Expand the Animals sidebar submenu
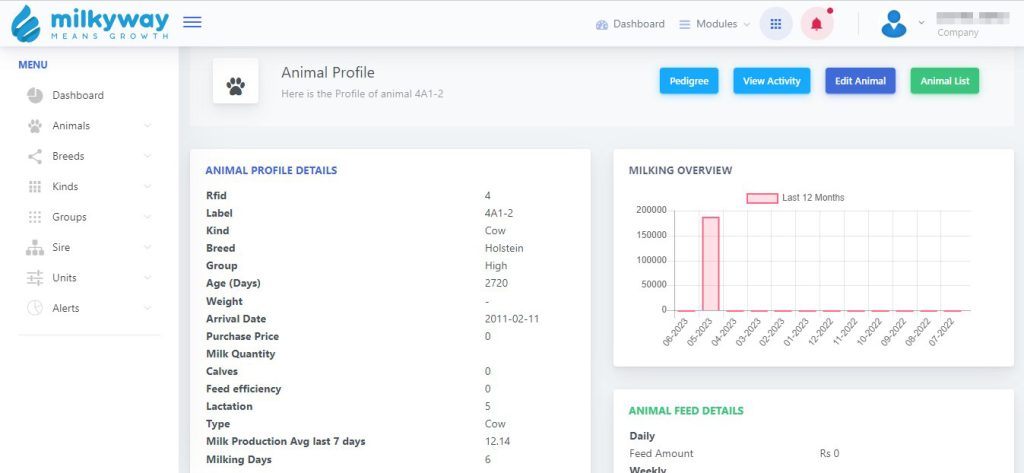Screen dimensions: 1024x473 [x=147, y=126]
